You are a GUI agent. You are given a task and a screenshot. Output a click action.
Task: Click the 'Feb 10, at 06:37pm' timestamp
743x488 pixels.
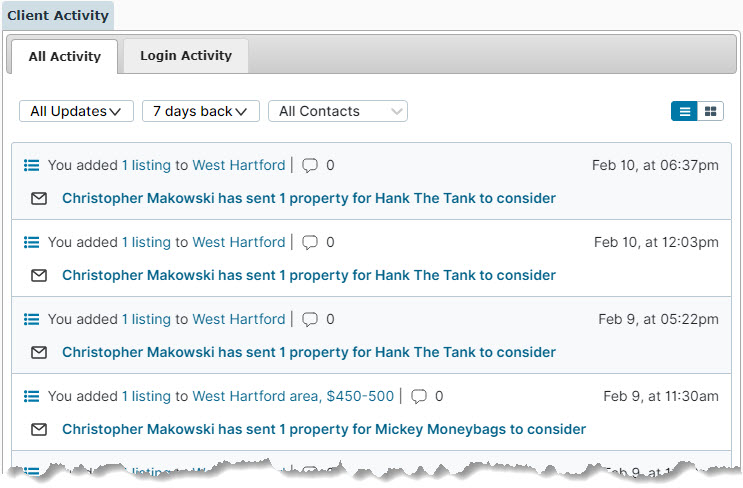655,165
